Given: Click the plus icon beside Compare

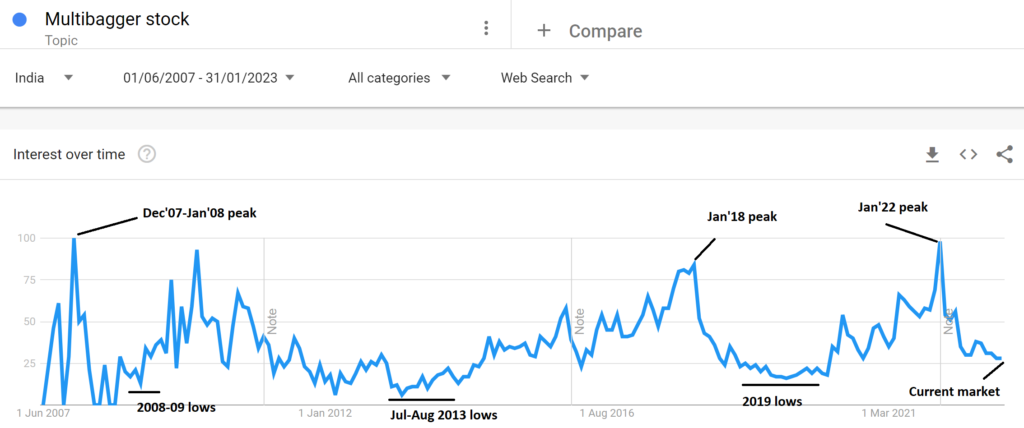Looking at the screenshot, I should [x=543, y=31].
